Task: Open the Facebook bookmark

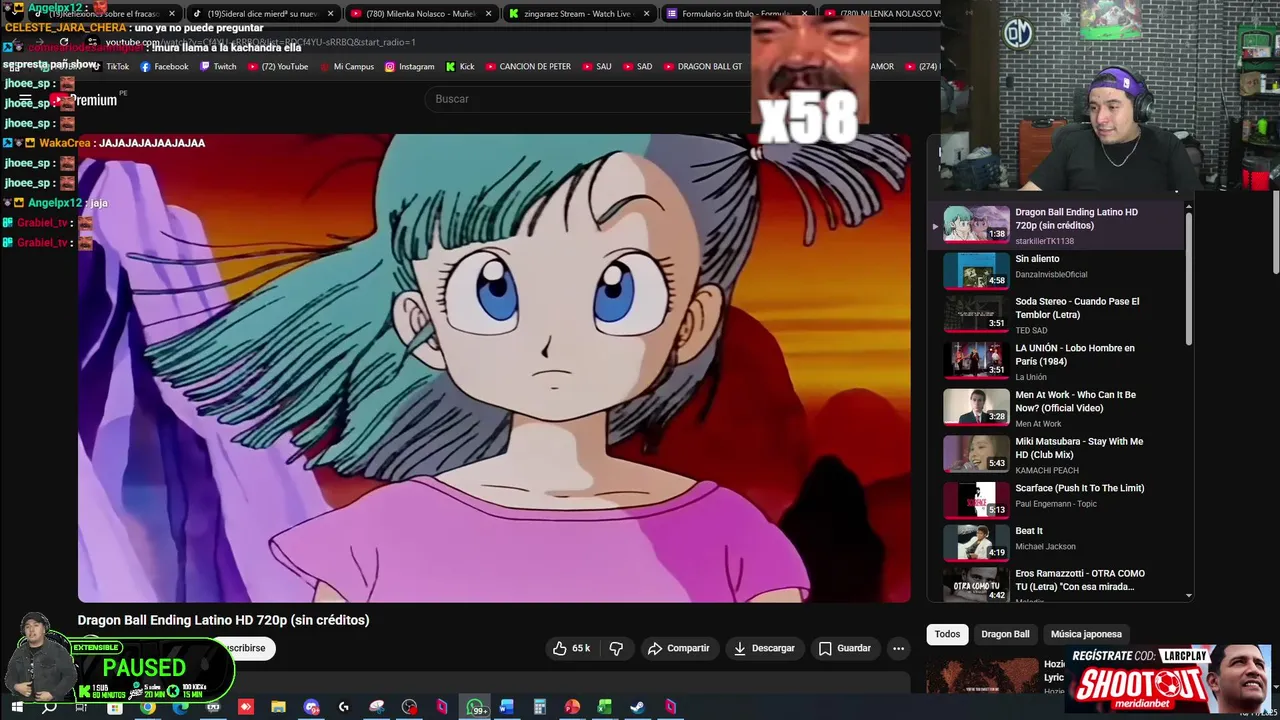Action: 164,67
